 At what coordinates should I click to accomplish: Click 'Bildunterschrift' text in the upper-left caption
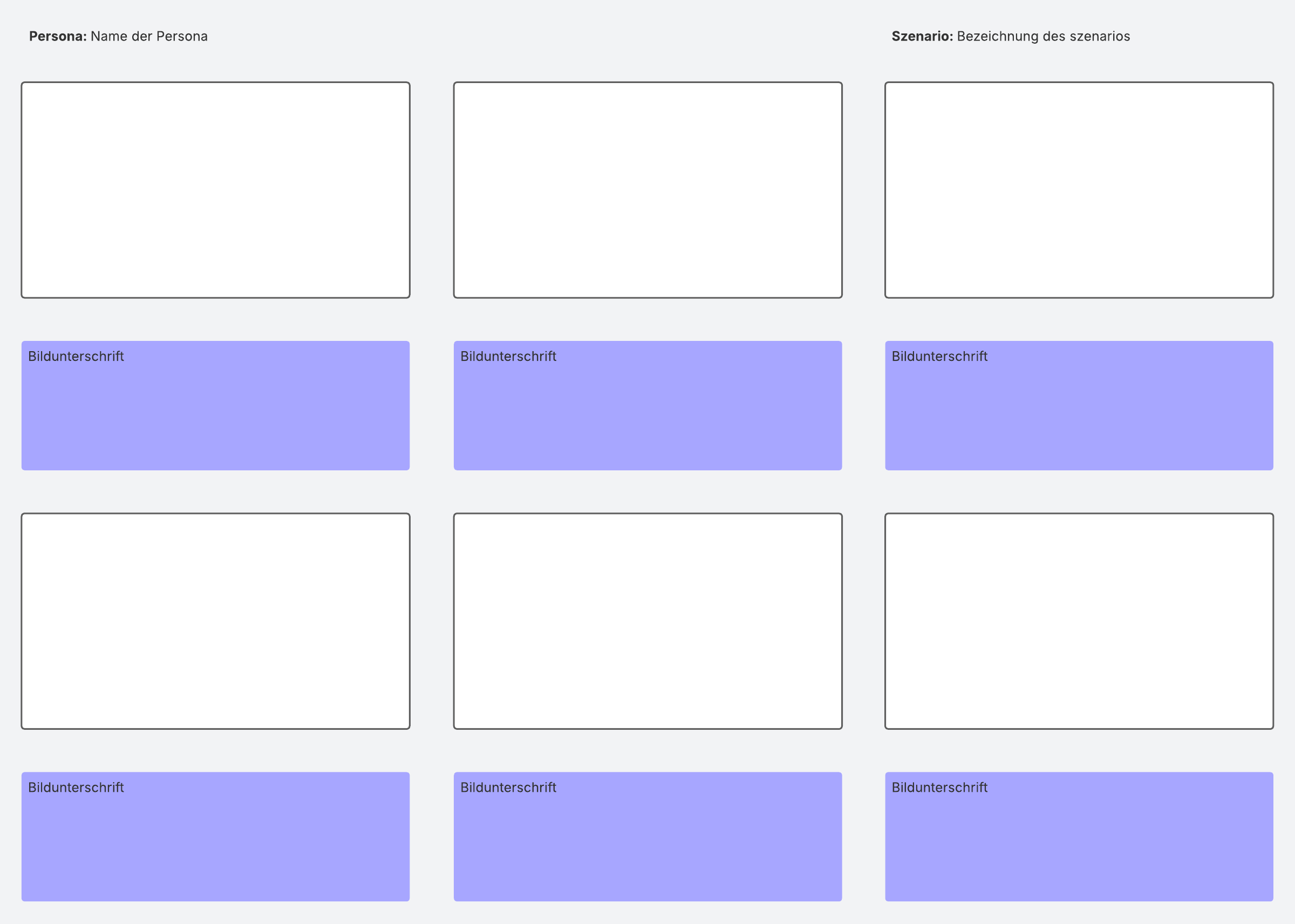point(76,357)
